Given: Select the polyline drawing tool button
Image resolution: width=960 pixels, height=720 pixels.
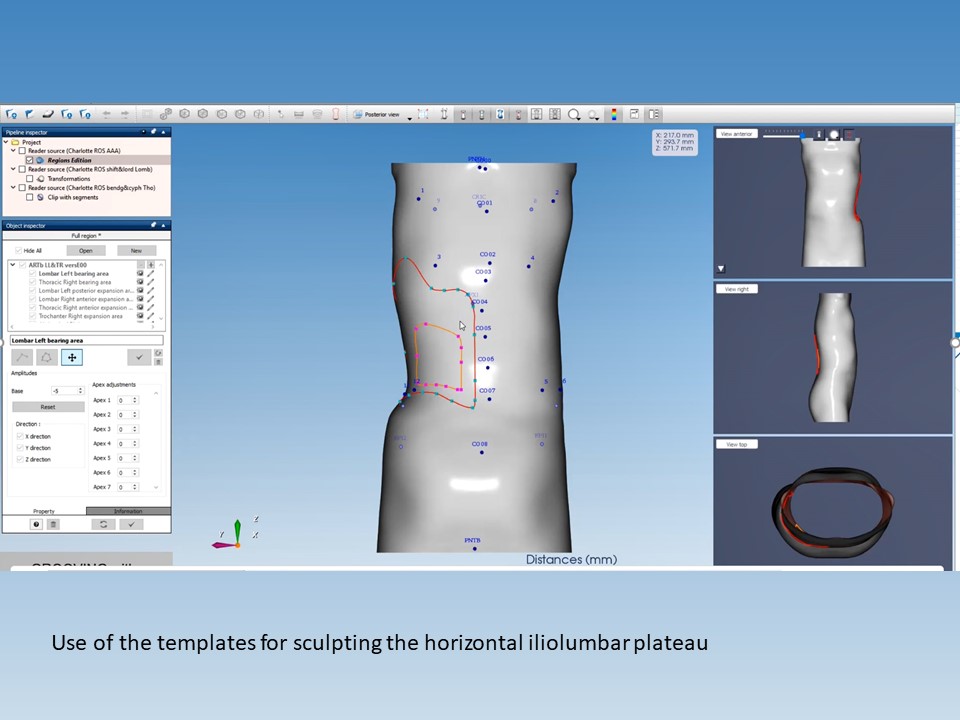Looking at the screenshot, I should (23, 358).
